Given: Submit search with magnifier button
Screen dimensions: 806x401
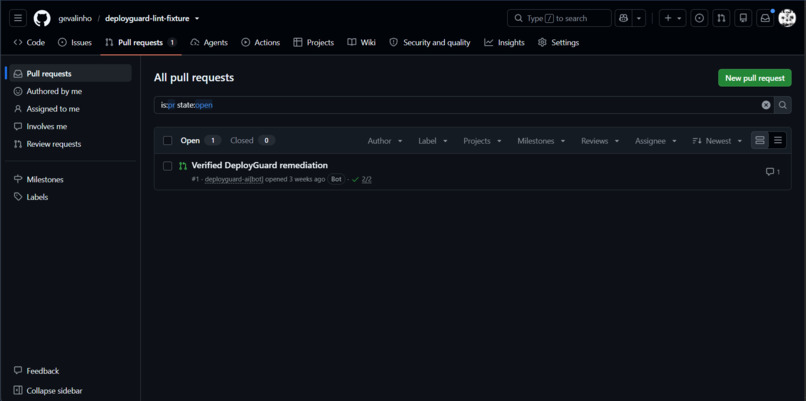Looking at the screenshot, I should tap(782, 105).
